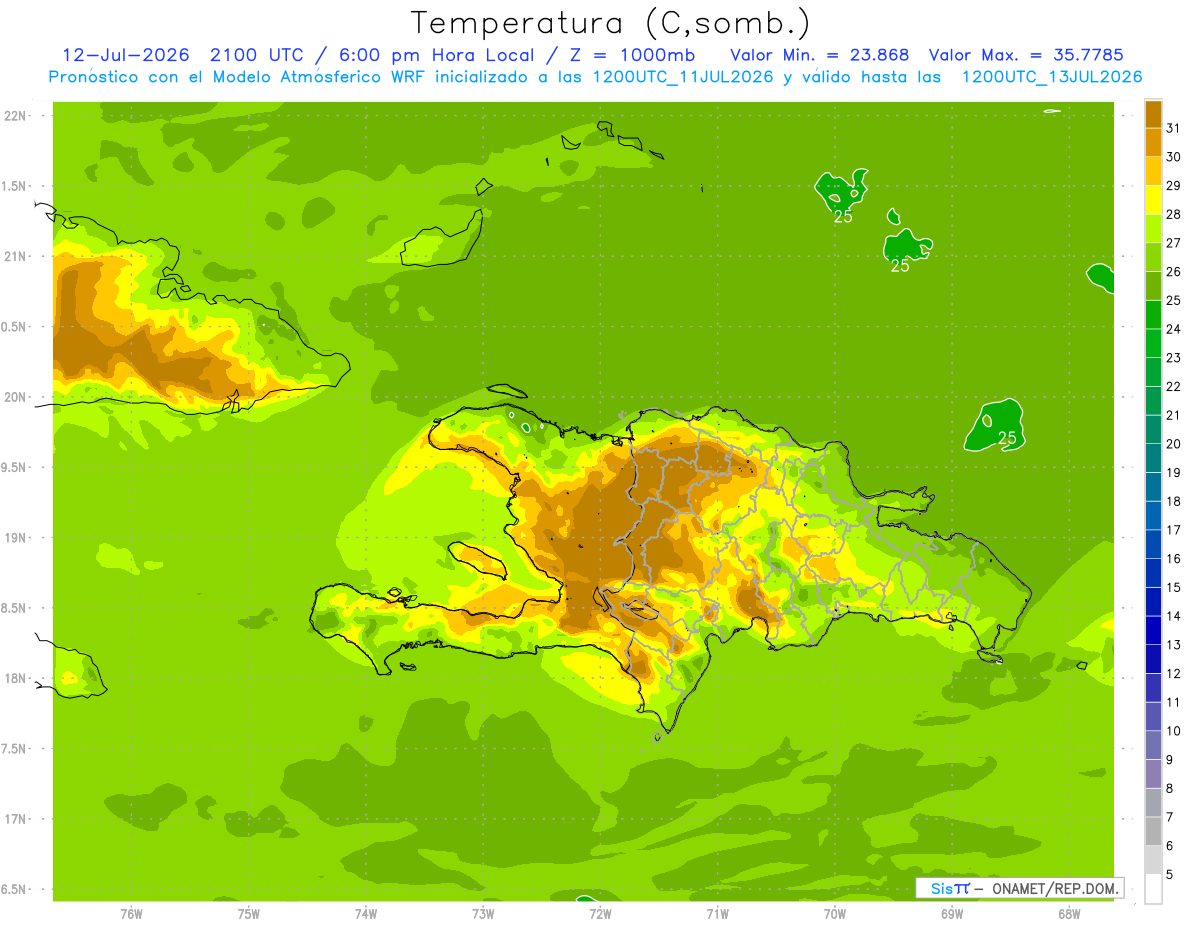Click legend label "31"
1200x927 pixels.
tap(1174, 128)
